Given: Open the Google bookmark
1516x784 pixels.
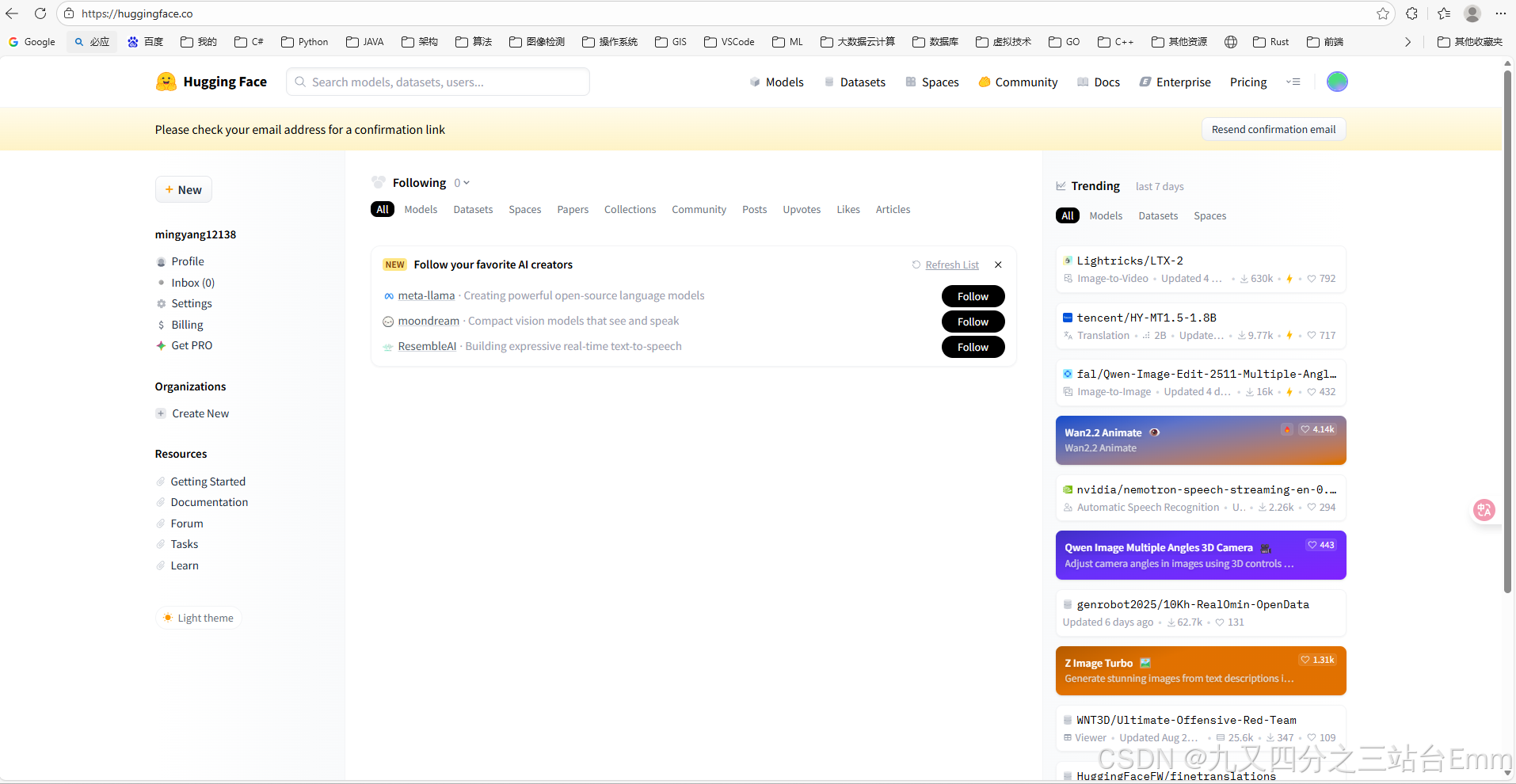Looking at the screenshot, I should click(32, 42).
